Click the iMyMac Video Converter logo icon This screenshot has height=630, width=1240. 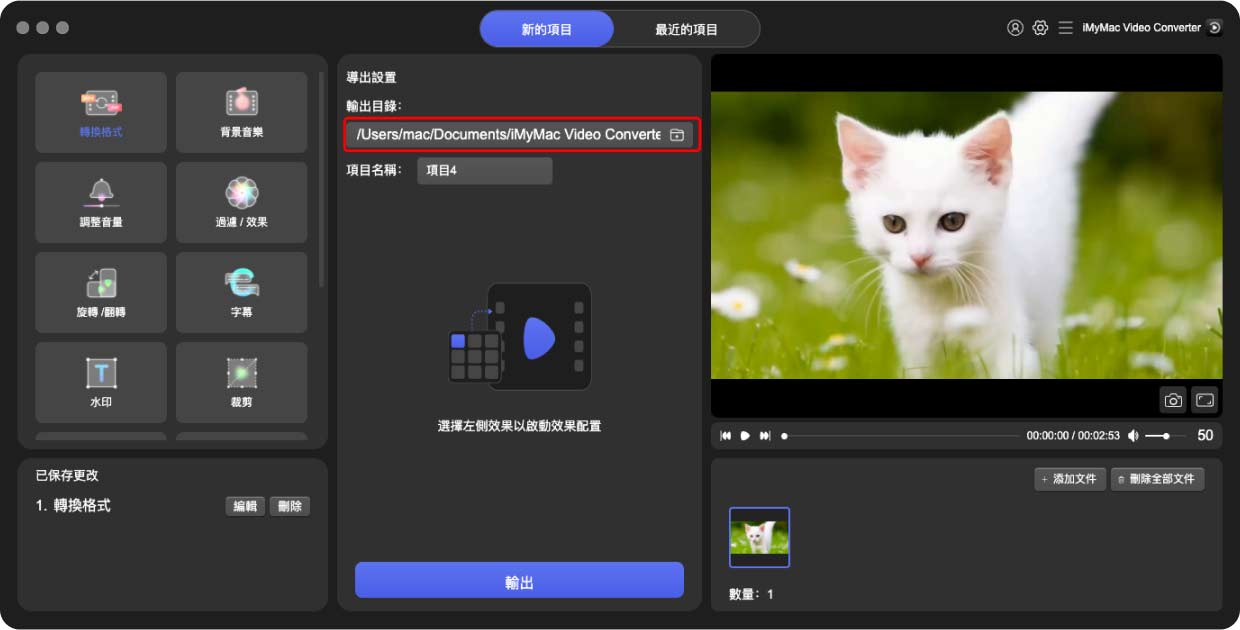(1215, 28)
